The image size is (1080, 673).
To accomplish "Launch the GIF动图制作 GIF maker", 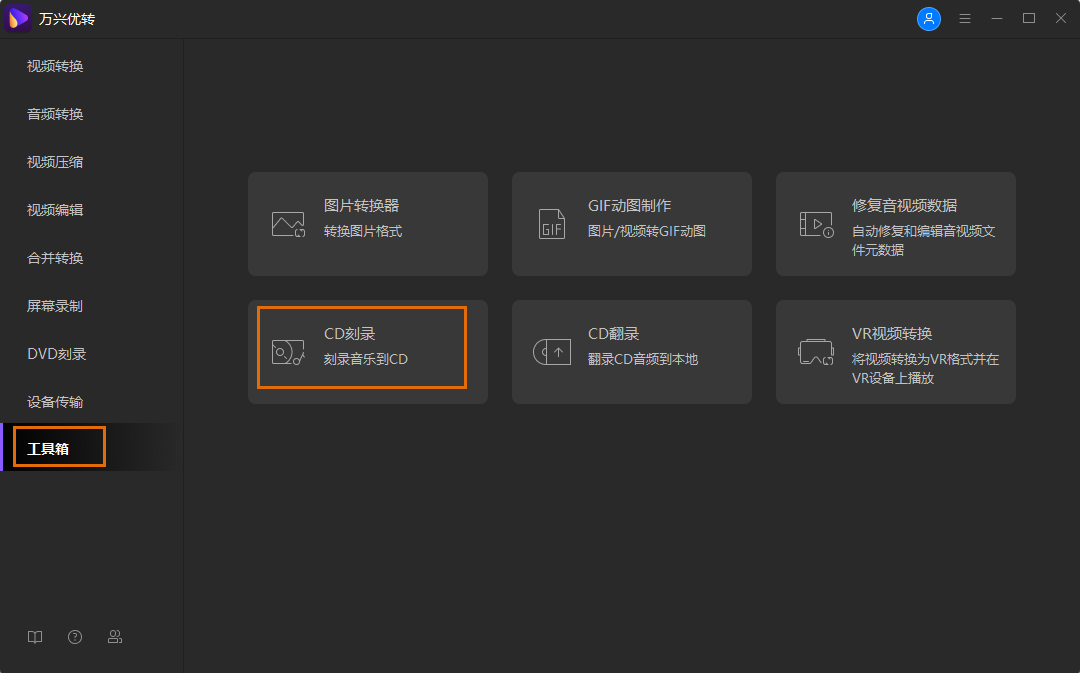I will (x=631, y=223).
